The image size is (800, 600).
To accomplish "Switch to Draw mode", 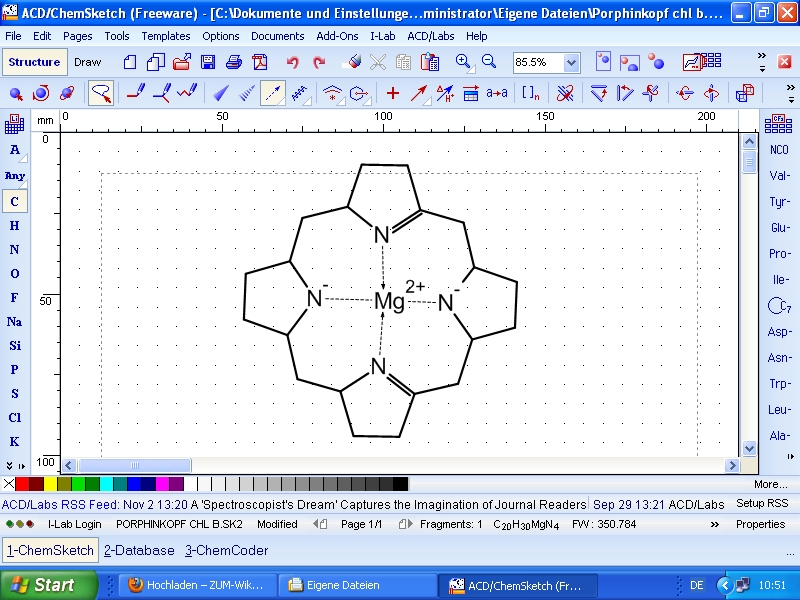I will pyautogui.click(x=88, y=62).
